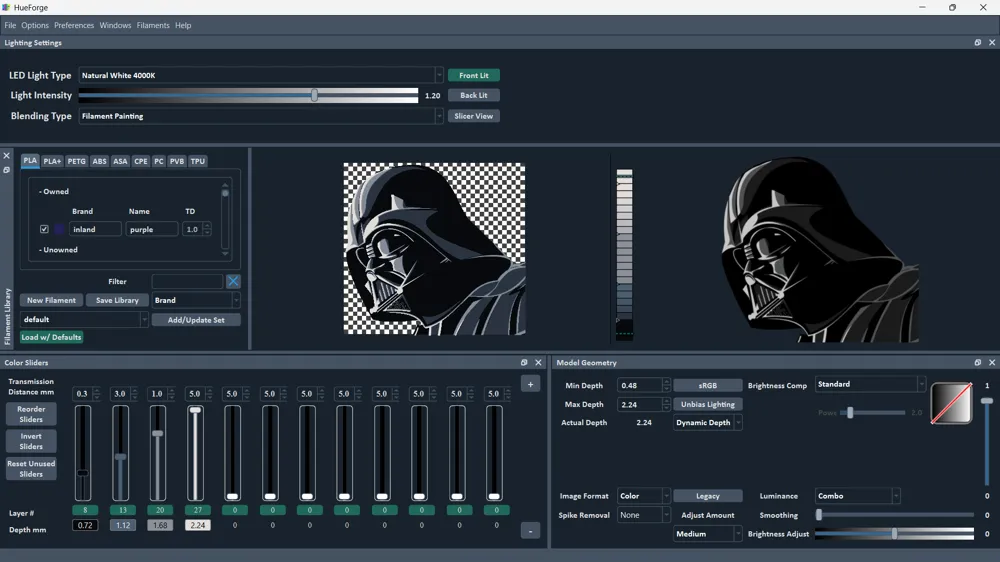Float the Filament Library side panel
The width and height of the screenshot is (1000, 562).
[x=6, y=170]
